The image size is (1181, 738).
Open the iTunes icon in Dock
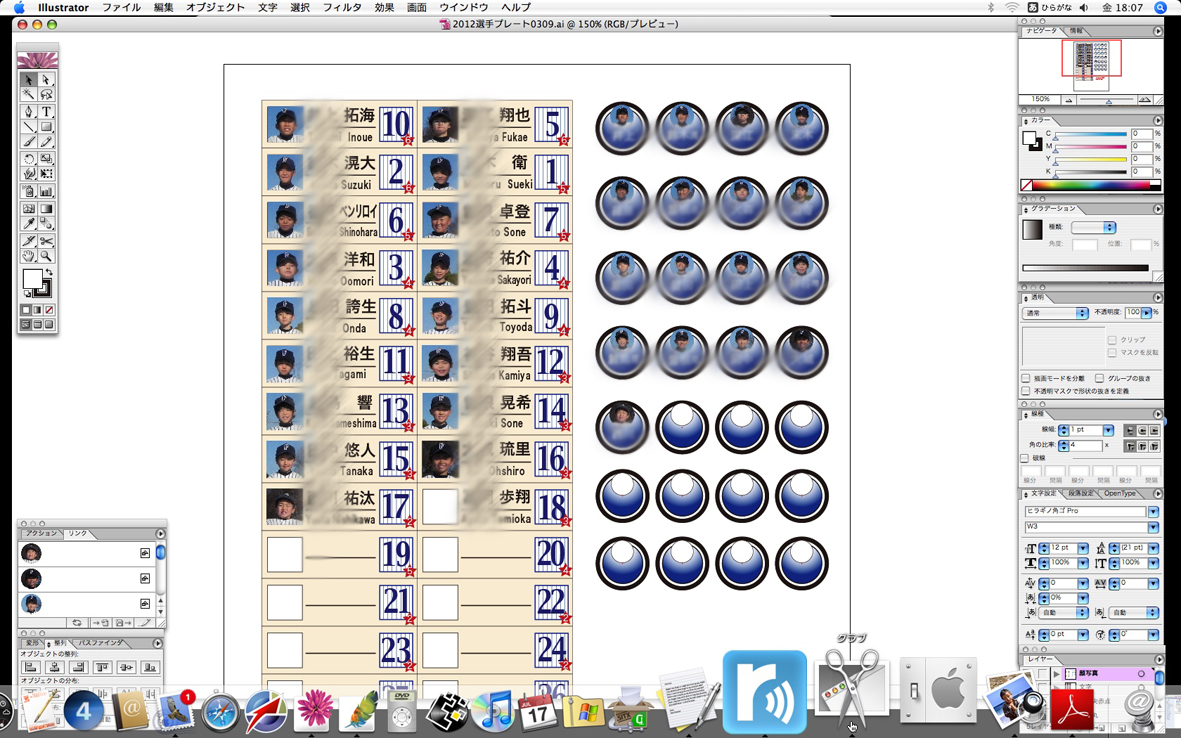493,711
